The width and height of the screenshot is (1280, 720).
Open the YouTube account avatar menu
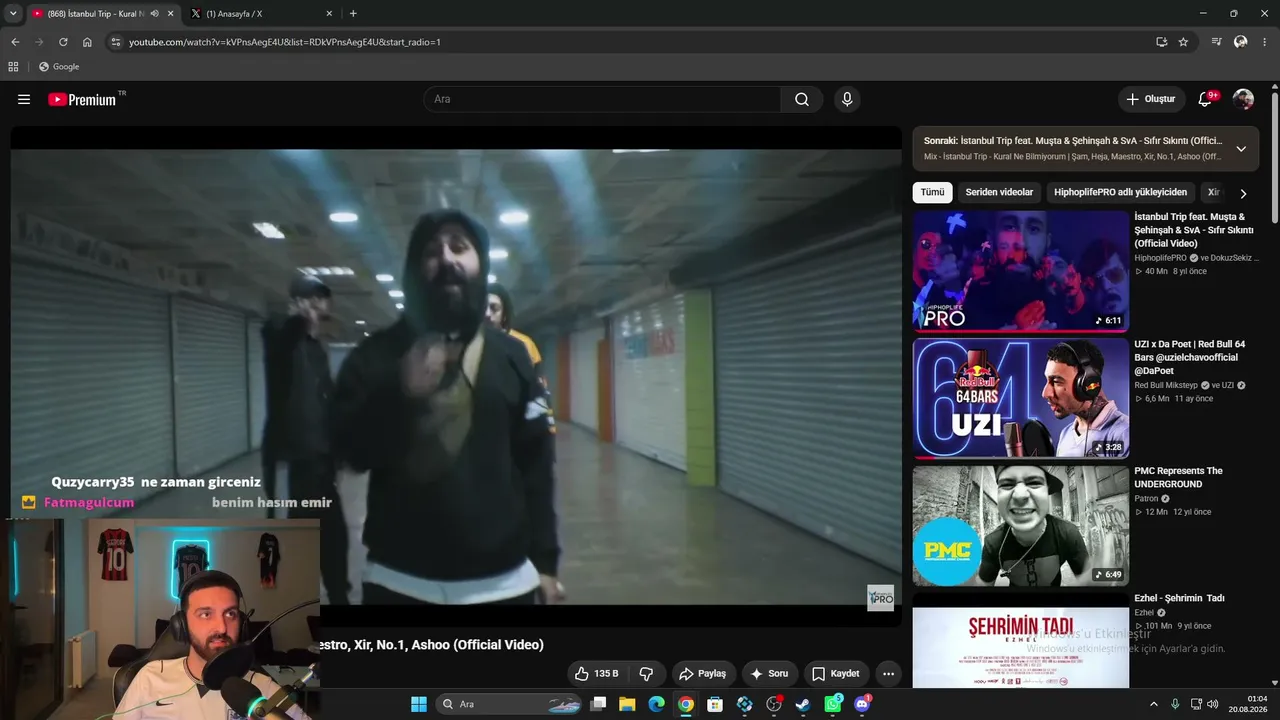(x=1243, y=99)
